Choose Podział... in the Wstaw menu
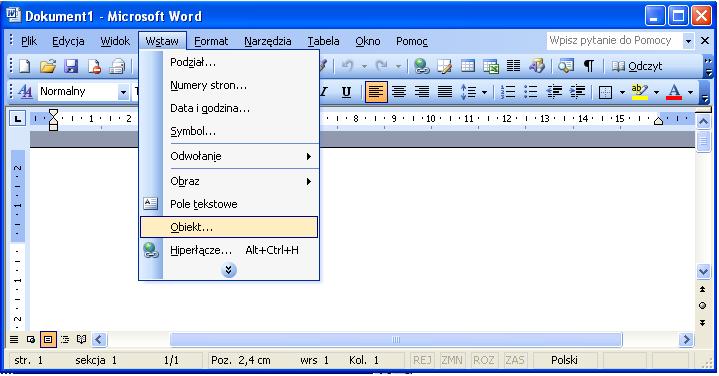The image size is (719, 376). [x=229, y=62]
